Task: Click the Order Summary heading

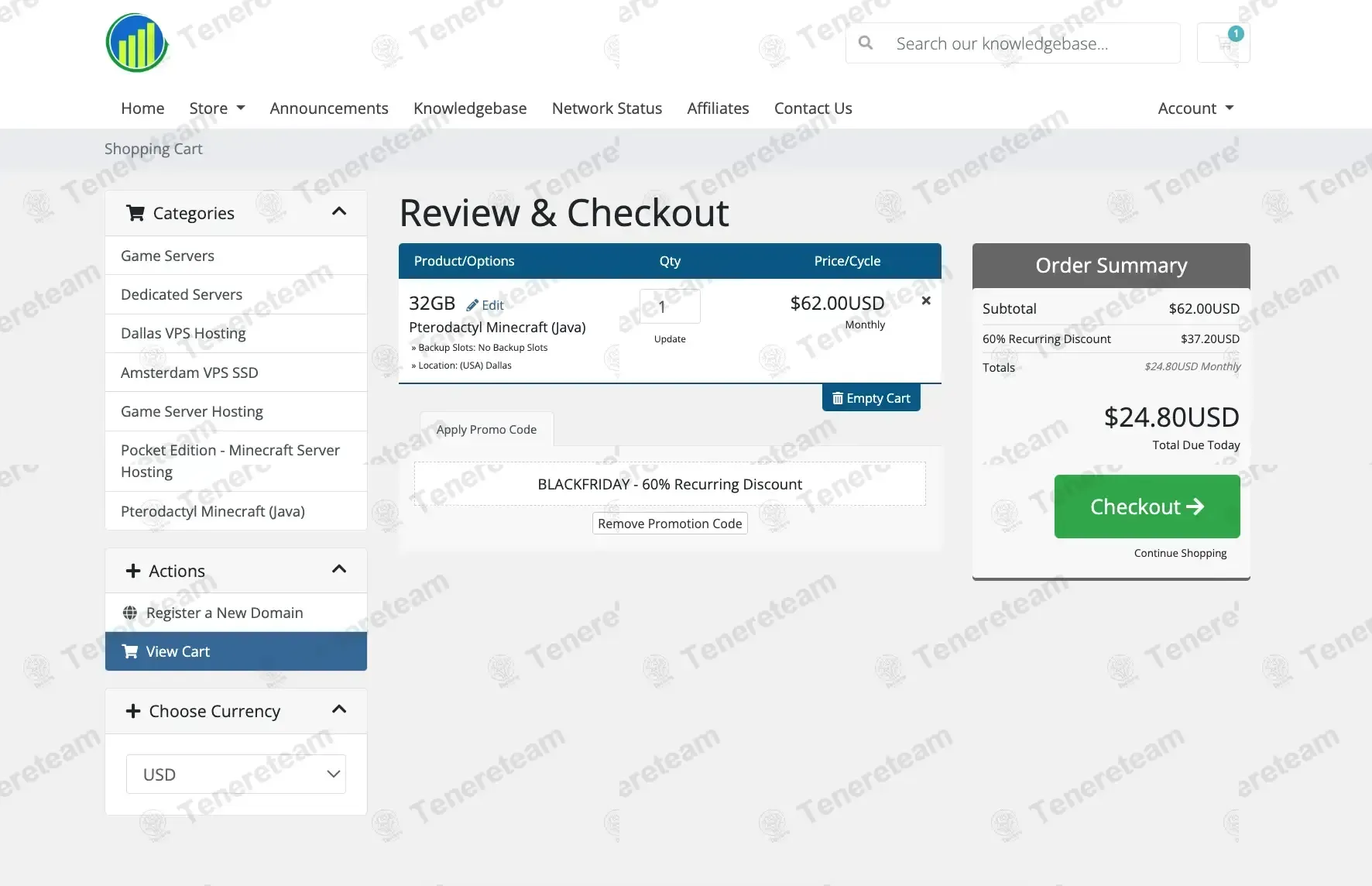Action: click(x=1111, y=266)
